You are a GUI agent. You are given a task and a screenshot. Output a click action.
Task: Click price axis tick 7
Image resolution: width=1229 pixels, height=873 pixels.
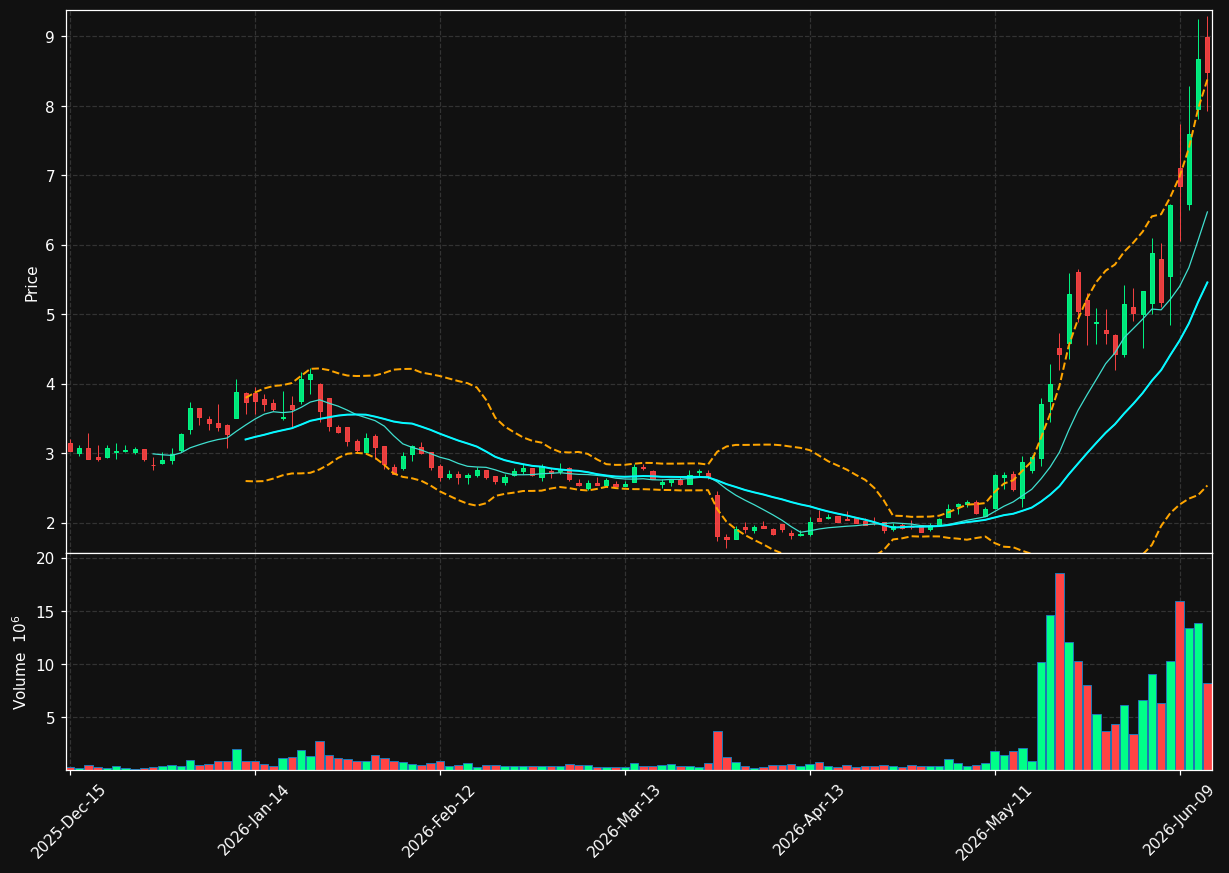tap(50, 176)
